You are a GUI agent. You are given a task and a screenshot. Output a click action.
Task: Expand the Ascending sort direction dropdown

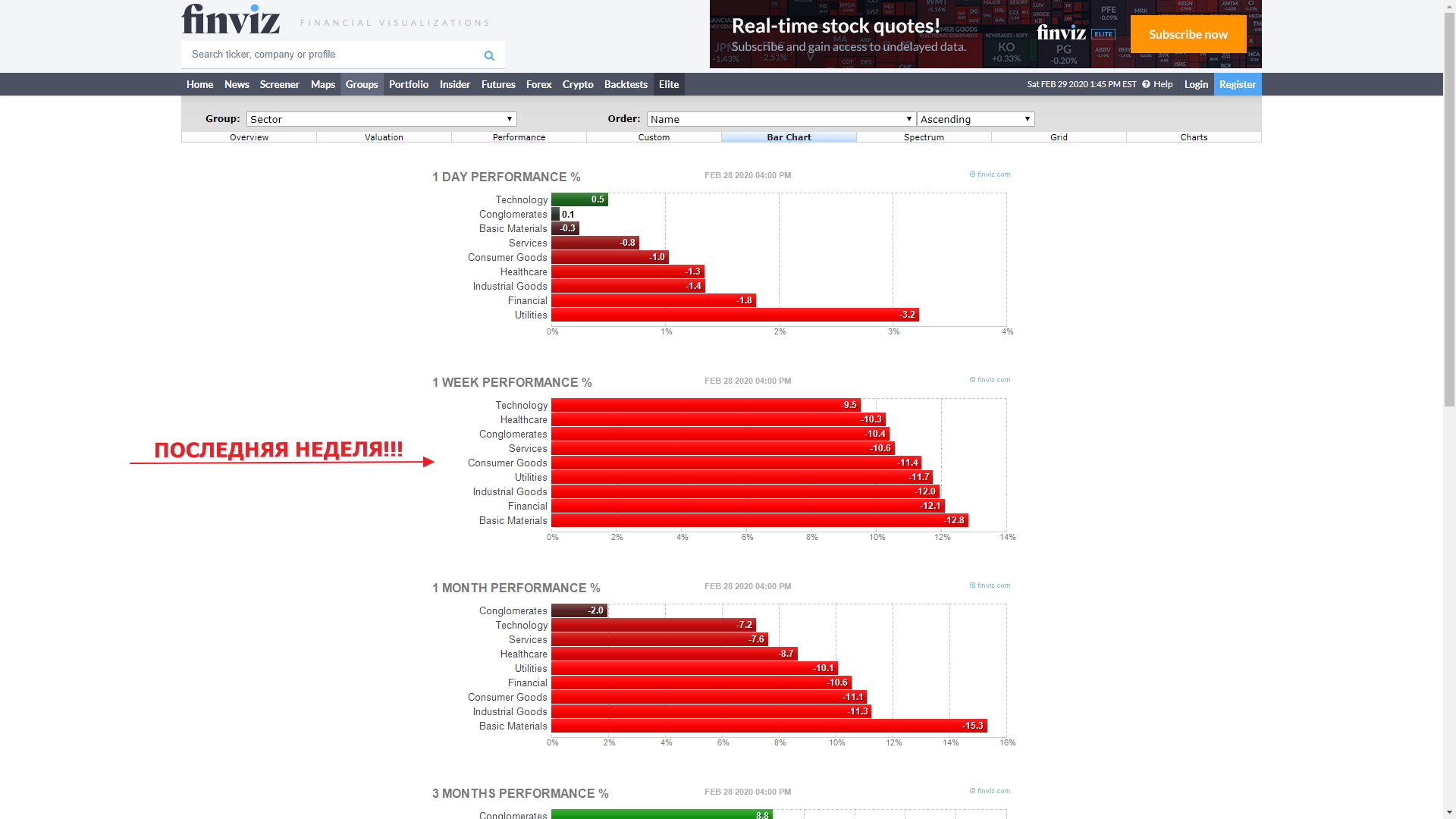pyautogui.click(x=975, y=119)
